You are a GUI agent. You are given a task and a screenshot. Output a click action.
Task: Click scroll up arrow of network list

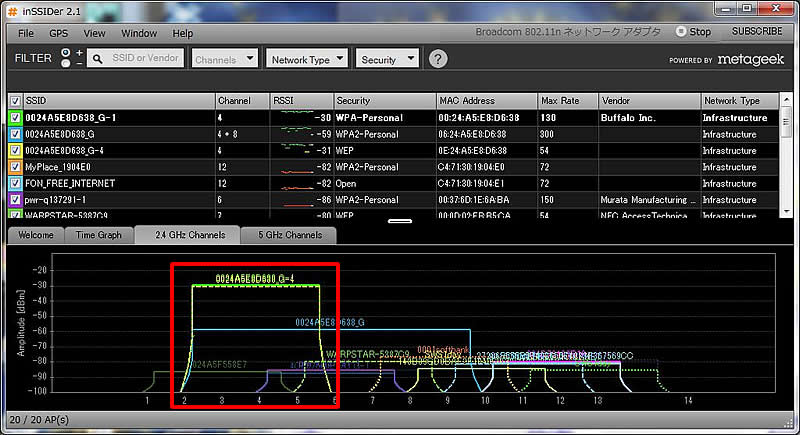786,100
